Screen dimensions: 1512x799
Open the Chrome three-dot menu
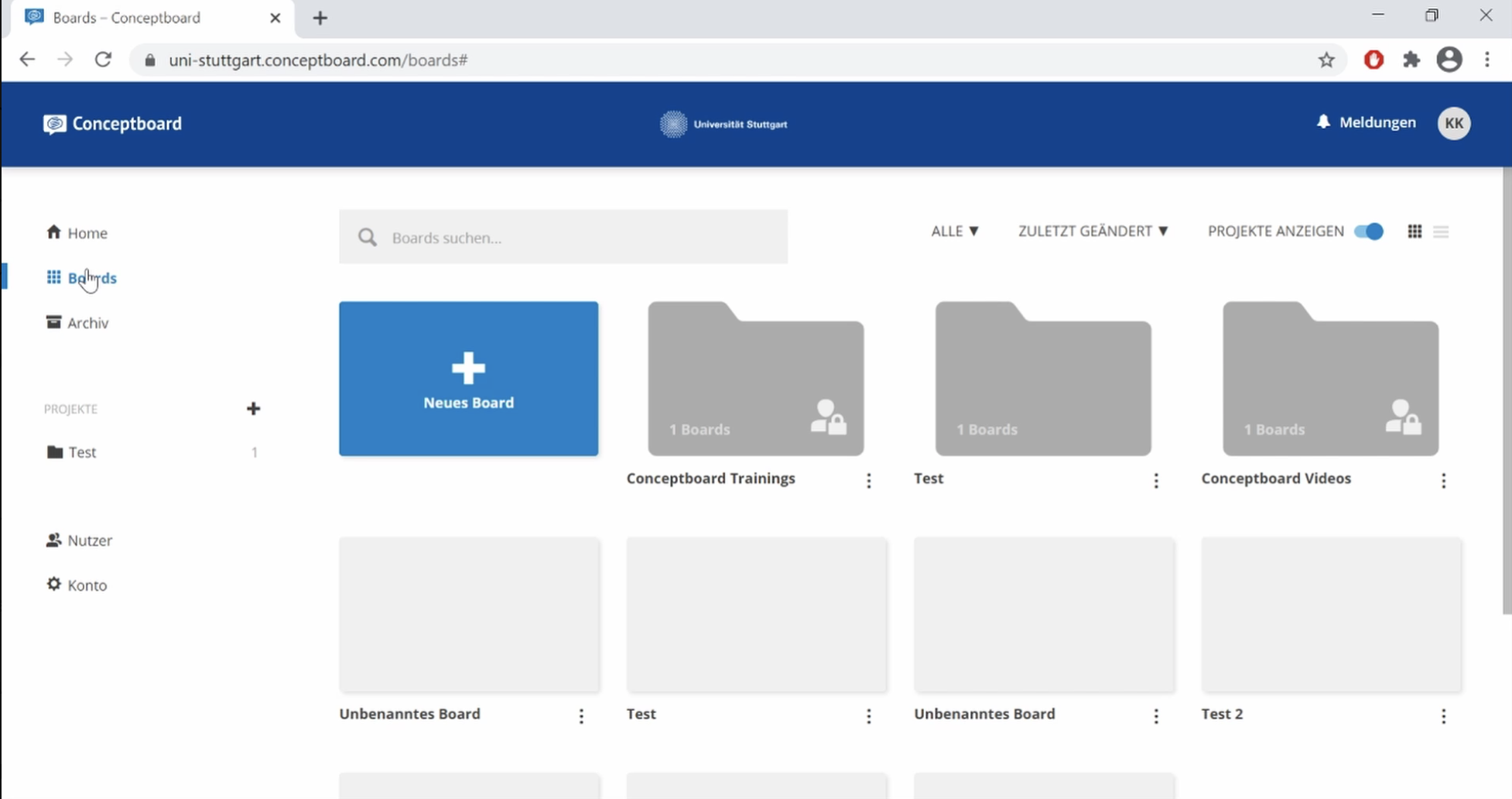click(x=1487, y=60)
